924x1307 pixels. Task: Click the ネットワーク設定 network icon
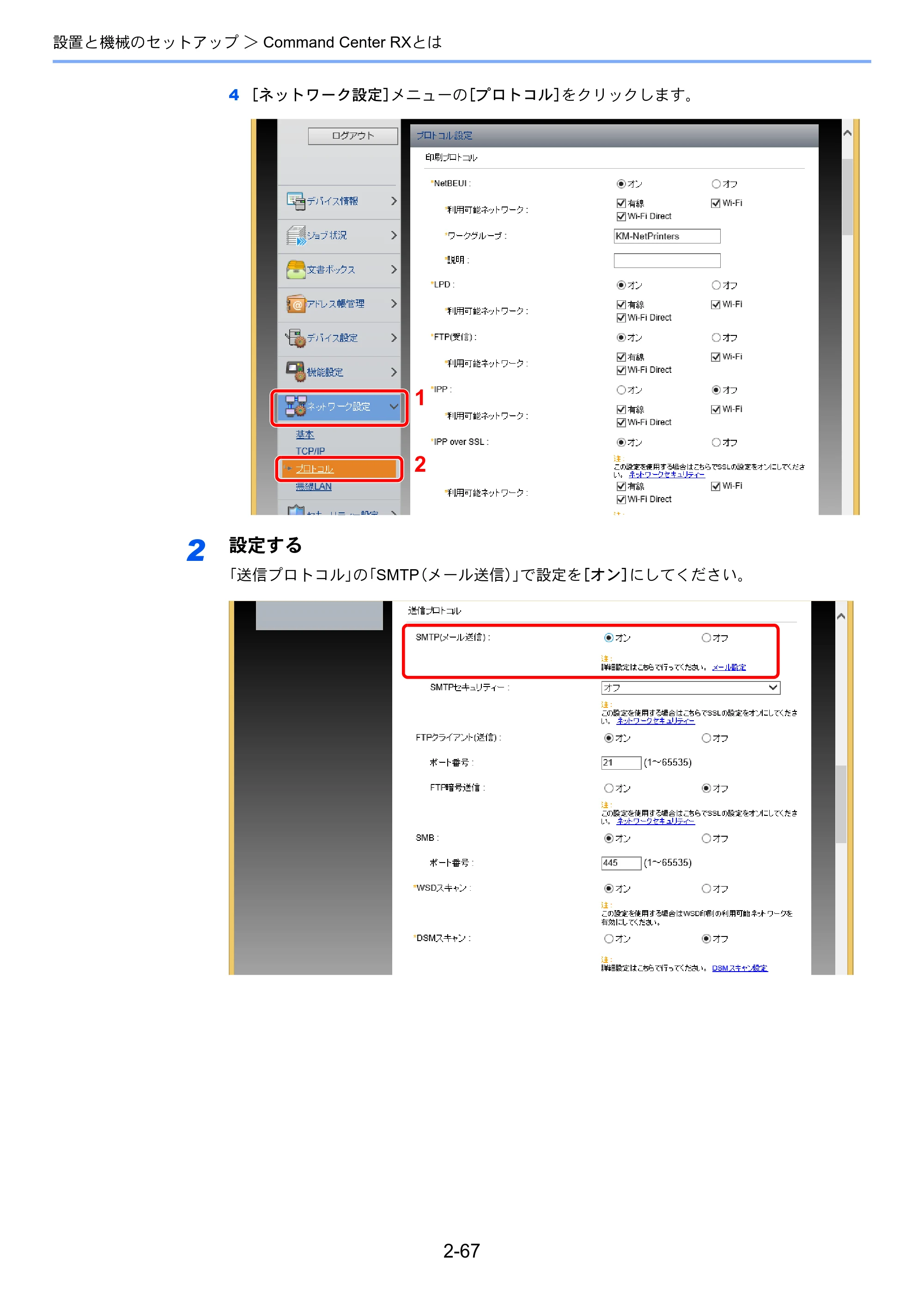pyautogui.click(x=296, y=406)
